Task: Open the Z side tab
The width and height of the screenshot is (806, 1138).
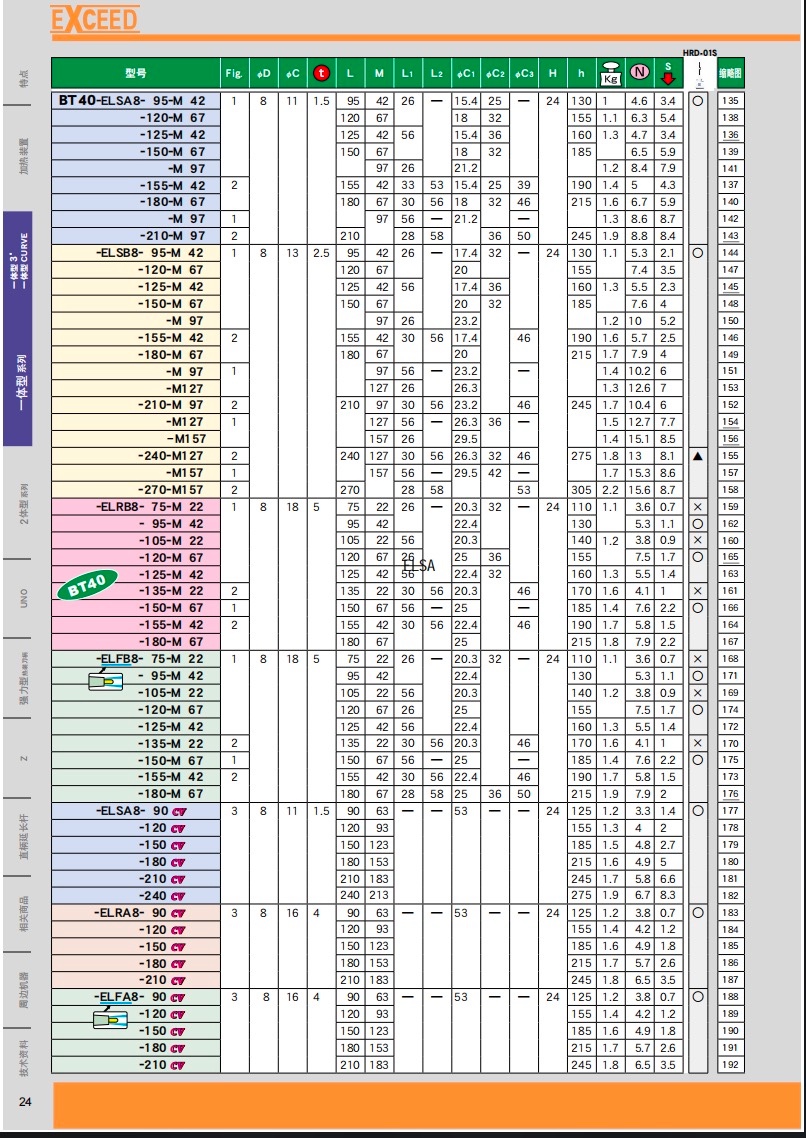Action: [x=24, y=758]
